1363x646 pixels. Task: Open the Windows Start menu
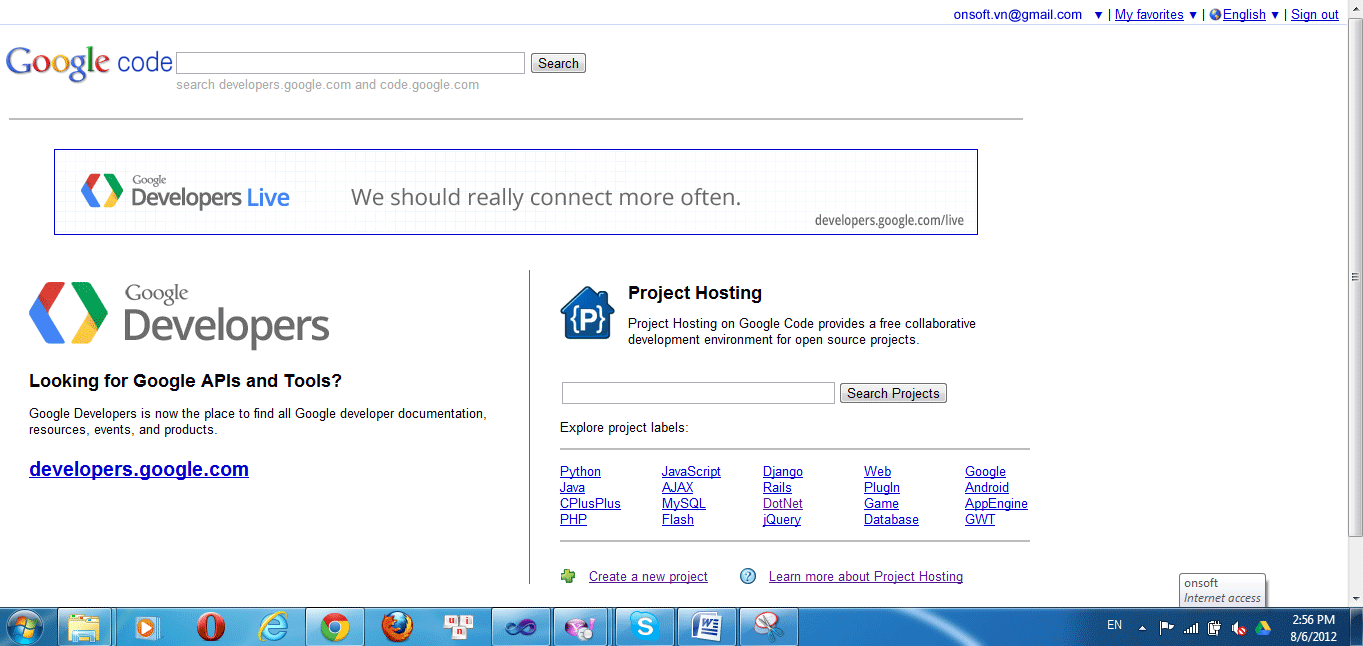(x=25, y=627)
